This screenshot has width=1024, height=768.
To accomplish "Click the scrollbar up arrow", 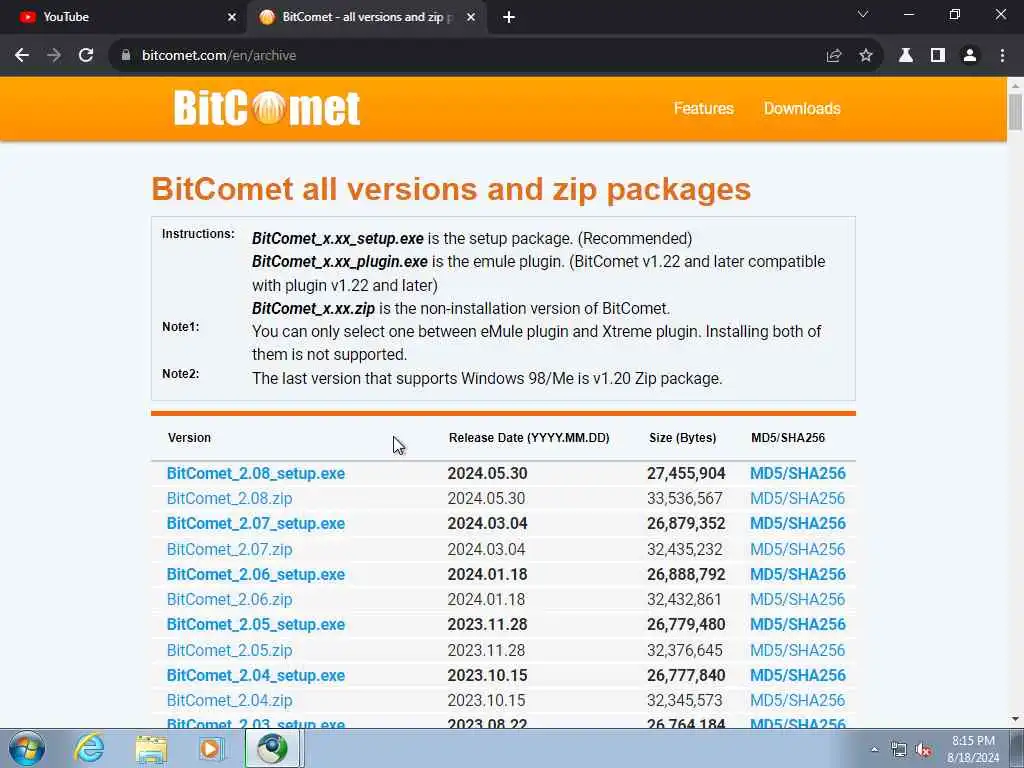I will coord(1015,86).
